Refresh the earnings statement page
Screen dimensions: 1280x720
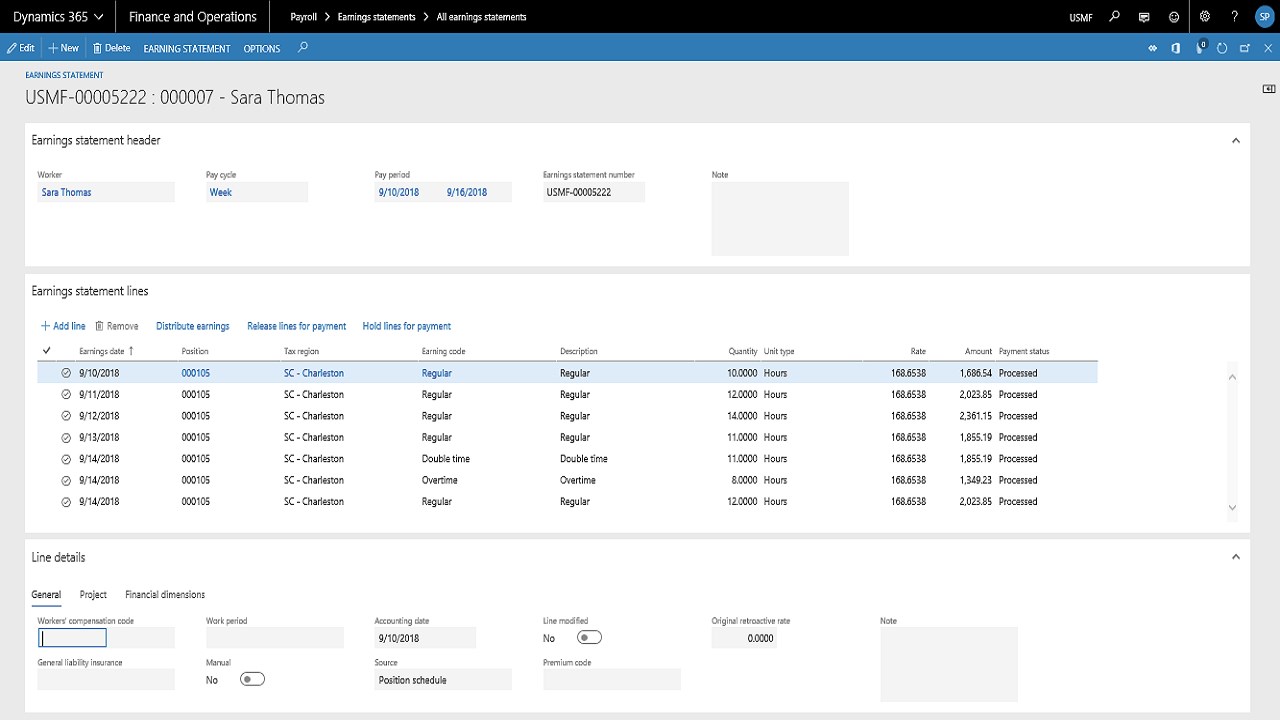[1222, 48]
